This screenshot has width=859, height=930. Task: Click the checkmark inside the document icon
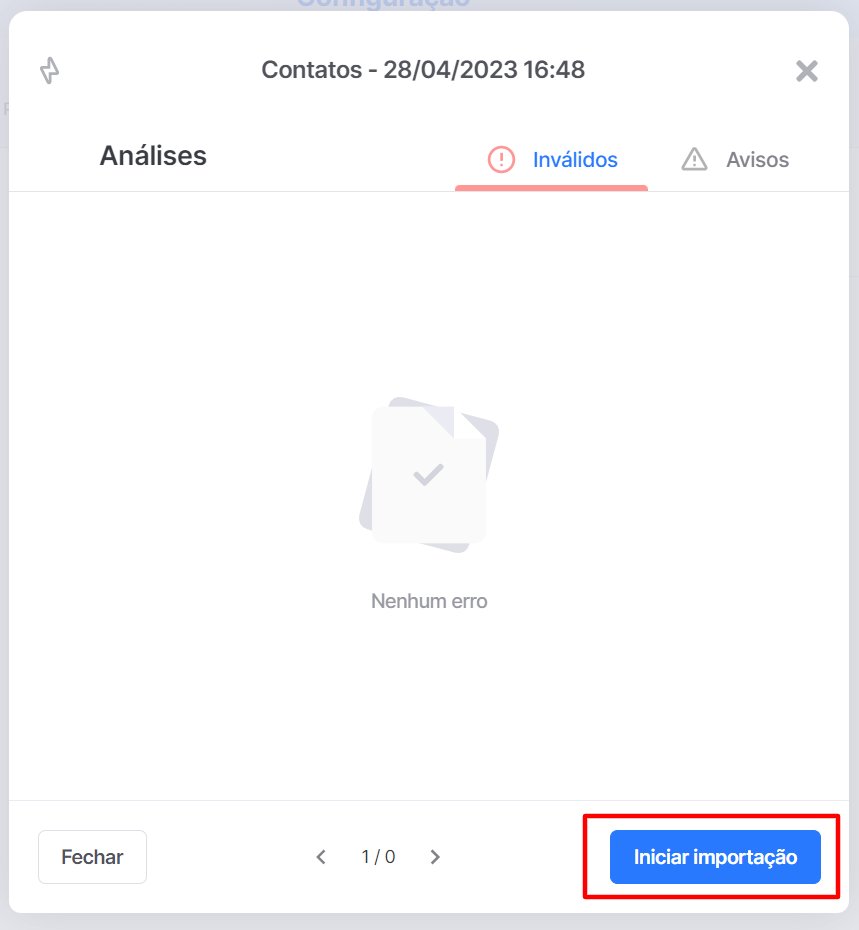pyautogui.click(x=428, y=474)
